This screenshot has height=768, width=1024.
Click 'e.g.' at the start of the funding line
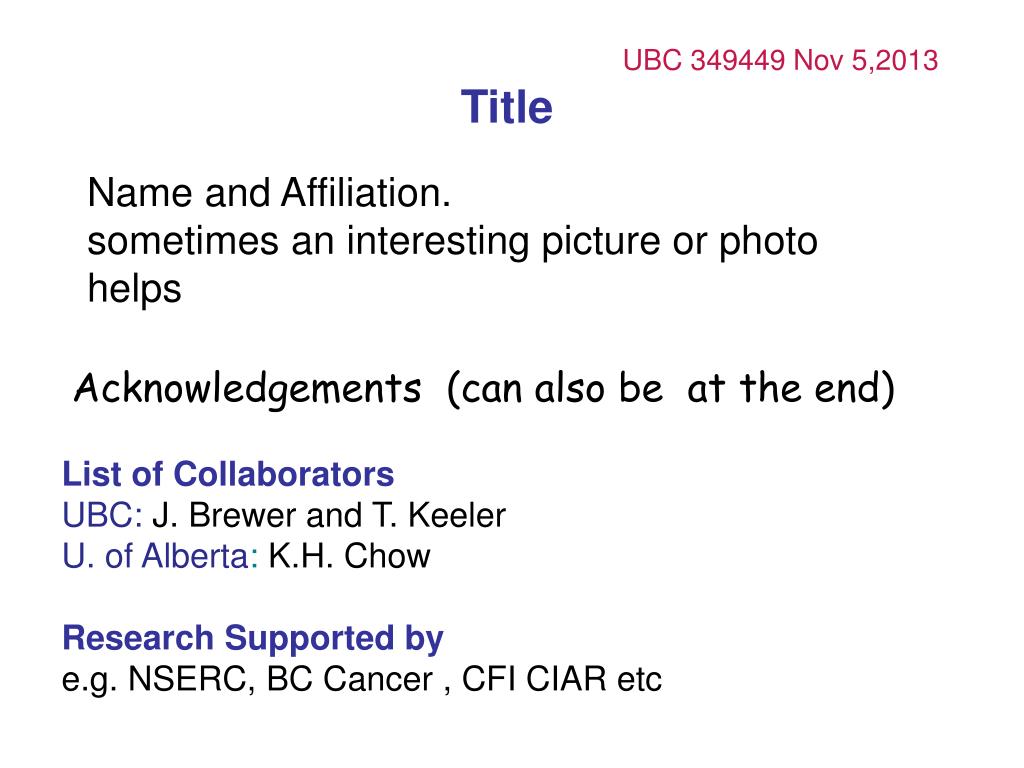(90, 680)
